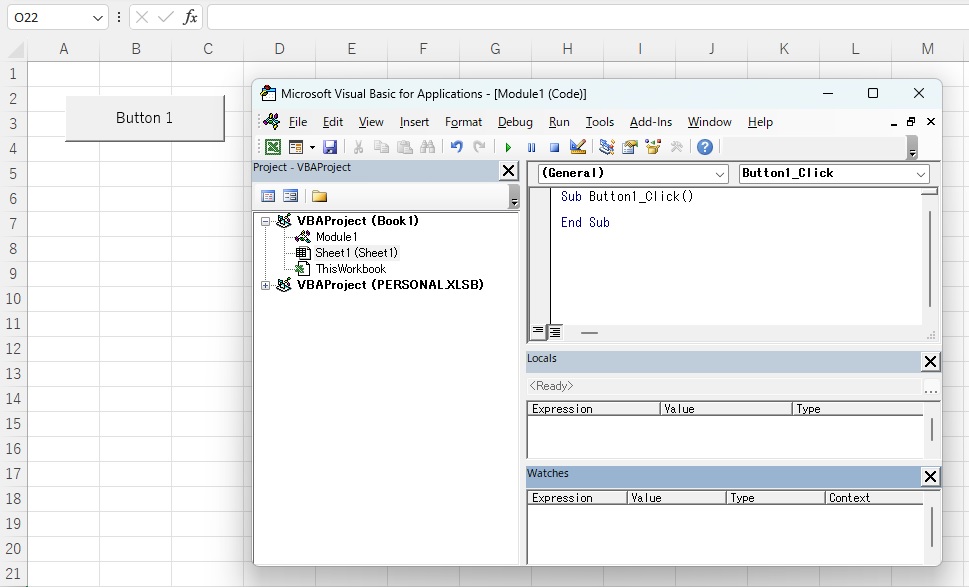Switch to Full Module View button
The height and width of the screenshot is (587, 969).
tap(555, 332)
